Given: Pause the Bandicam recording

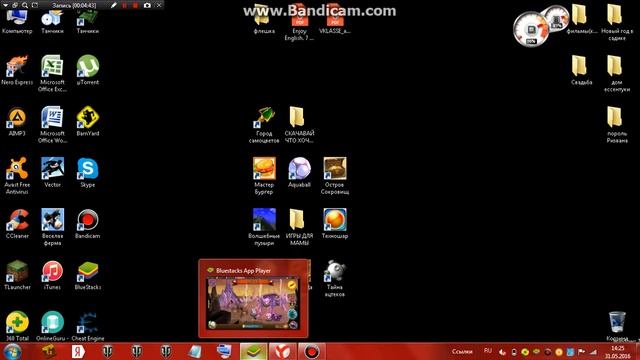Looking at the screenshot, I should click(124, 5).
